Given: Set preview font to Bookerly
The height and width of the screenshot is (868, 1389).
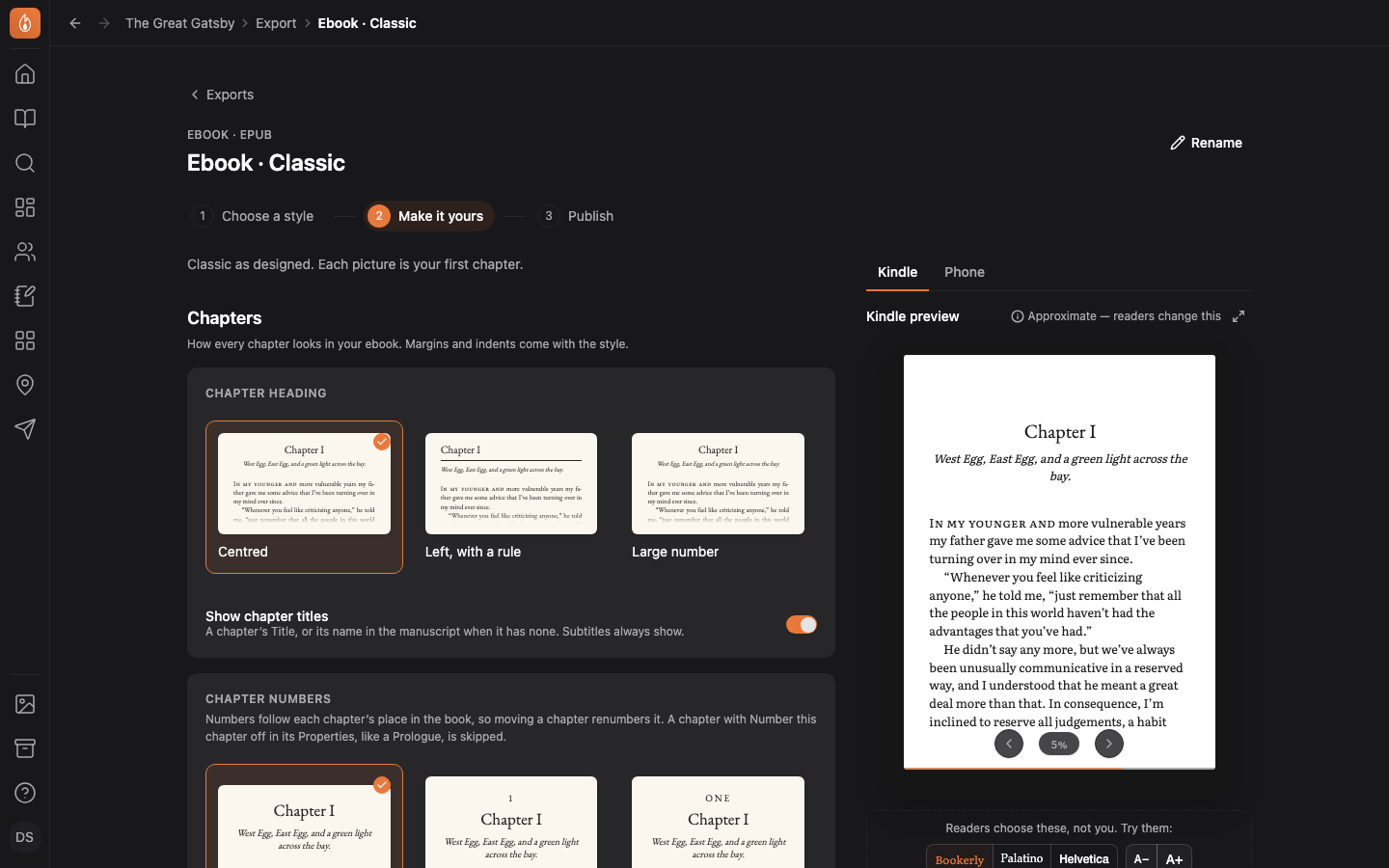Looking at the screenshot, I should pos(959,858).
